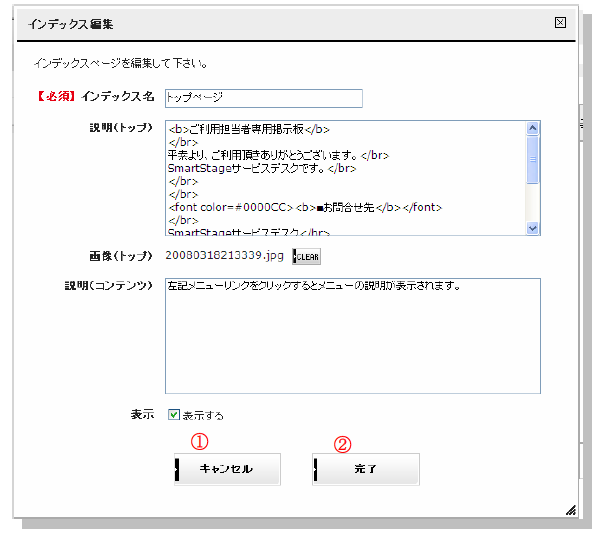Viewport: 596px width, 537px height.
Task: Click the line 'SmartStageサービスデスクです。'
Action: (262, 168)
